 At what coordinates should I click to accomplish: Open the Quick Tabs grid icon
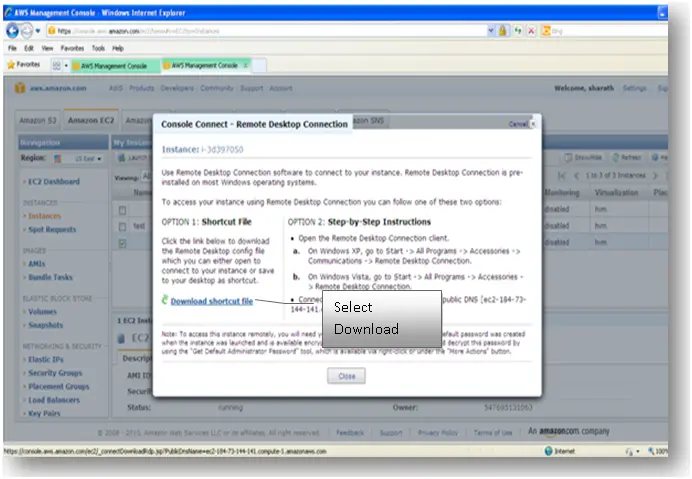click(x=56, y=65)
